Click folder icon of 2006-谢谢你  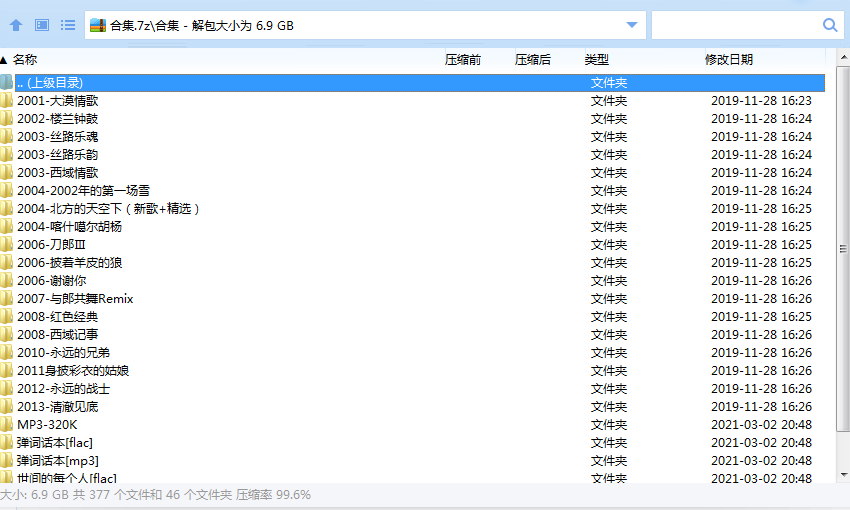click(x=6, y=281)
